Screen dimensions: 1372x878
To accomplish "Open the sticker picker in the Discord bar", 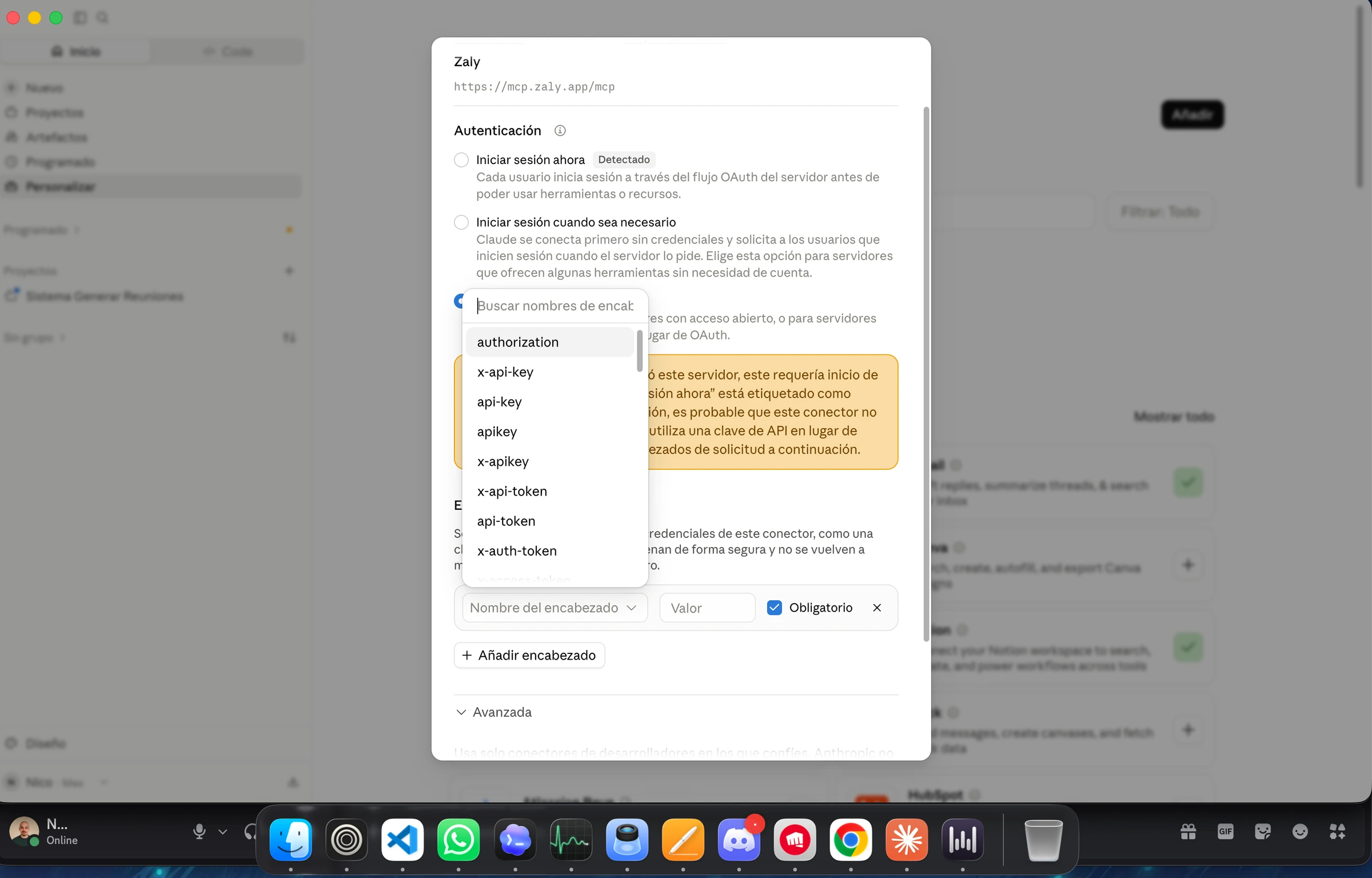I will click(x=1262, y=831).
